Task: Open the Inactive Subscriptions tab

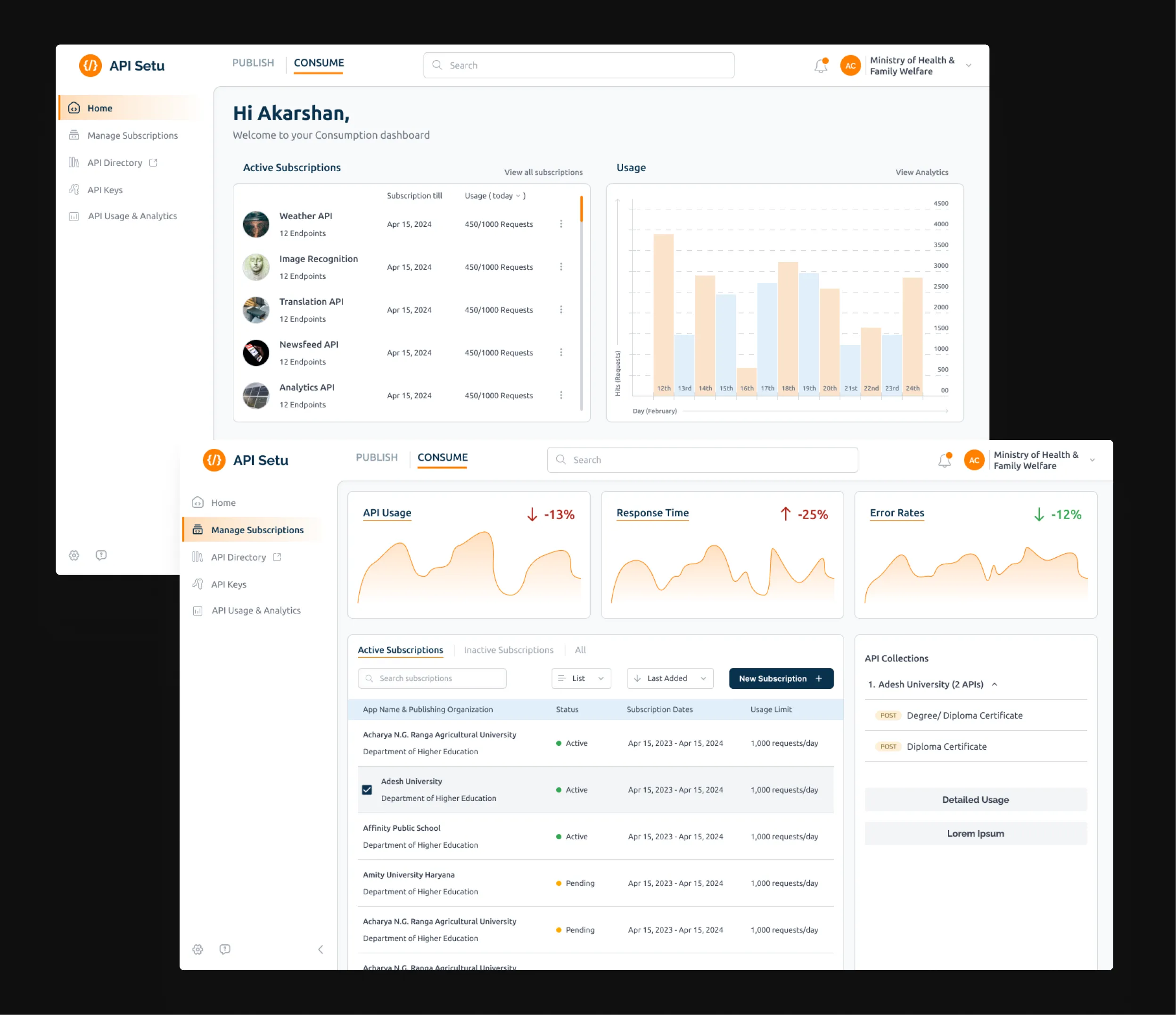Action: click(509, 650)
